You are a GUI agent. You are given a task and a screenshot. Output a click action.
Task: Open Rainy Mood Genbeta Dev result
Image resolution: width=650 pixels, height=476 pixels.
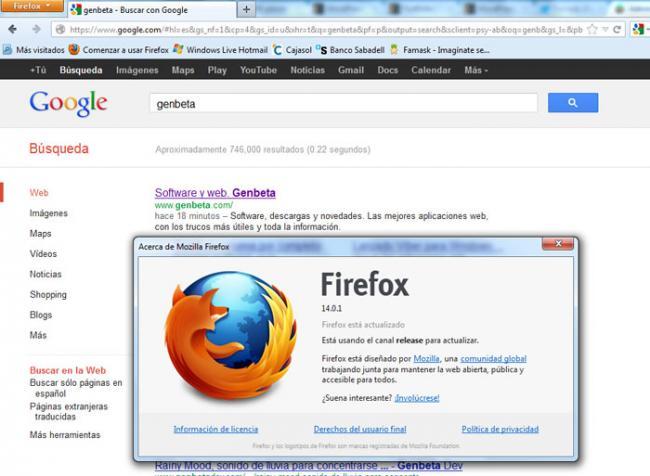tap(309, 466)
